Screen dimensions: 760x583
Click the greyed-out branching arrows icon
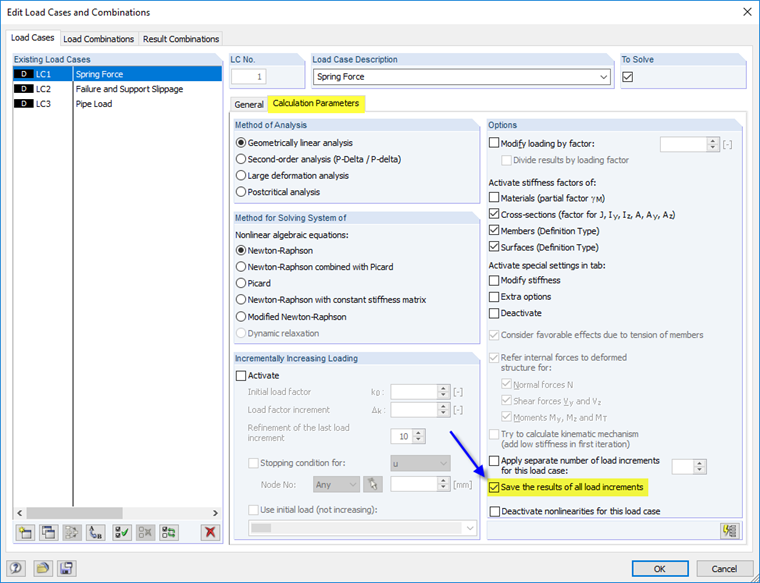[72, 533]
